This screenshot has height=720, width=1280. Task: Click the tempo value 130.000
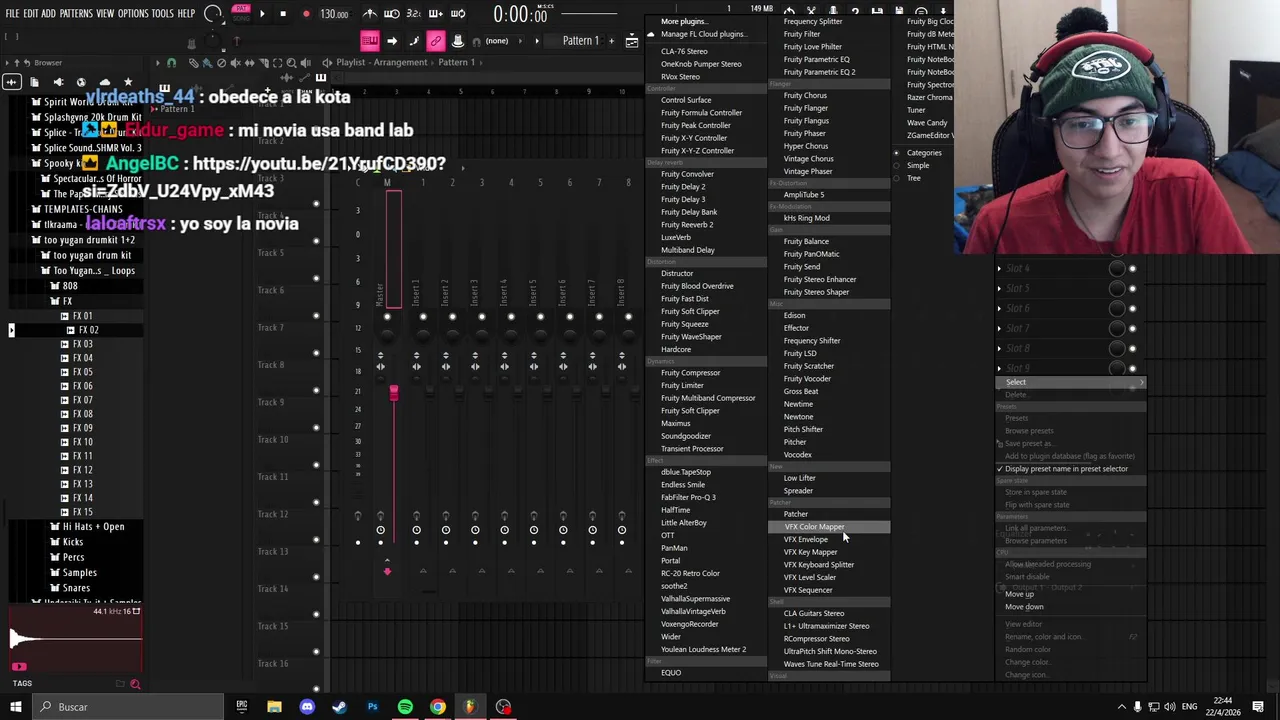pyautogui.click(x=334, y=14)
